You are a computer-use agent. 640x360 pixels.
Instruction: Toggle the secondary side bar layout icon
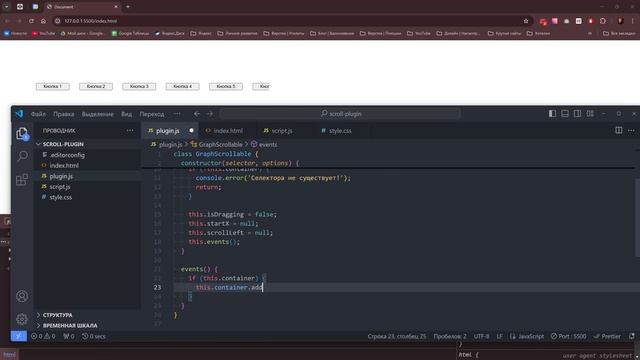click(x=578, y=113)
